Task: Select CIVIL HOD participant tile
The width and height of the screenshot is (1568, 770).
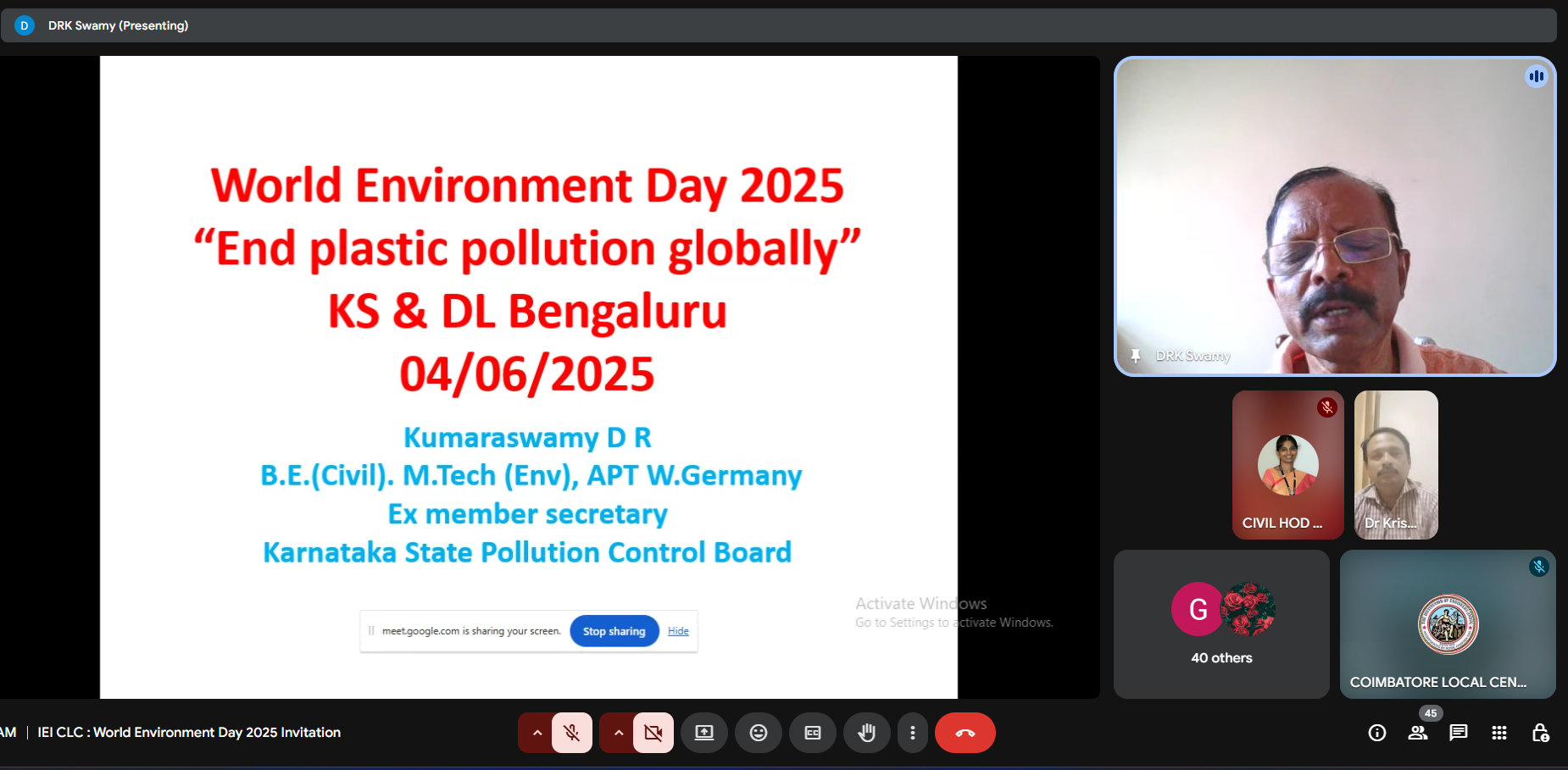Action: 1287,464
